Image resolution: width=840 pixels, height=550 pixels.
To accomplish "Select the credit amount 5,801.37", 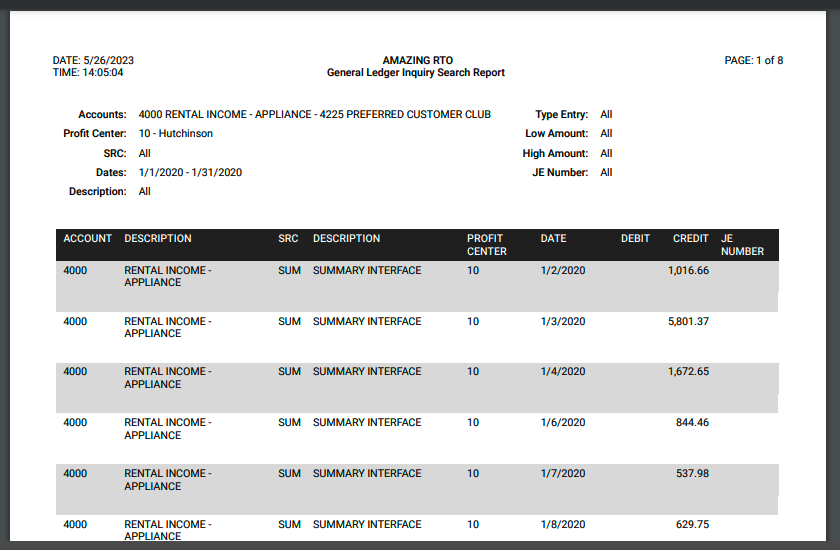I will pyautogui.click(x=688, y=322).
